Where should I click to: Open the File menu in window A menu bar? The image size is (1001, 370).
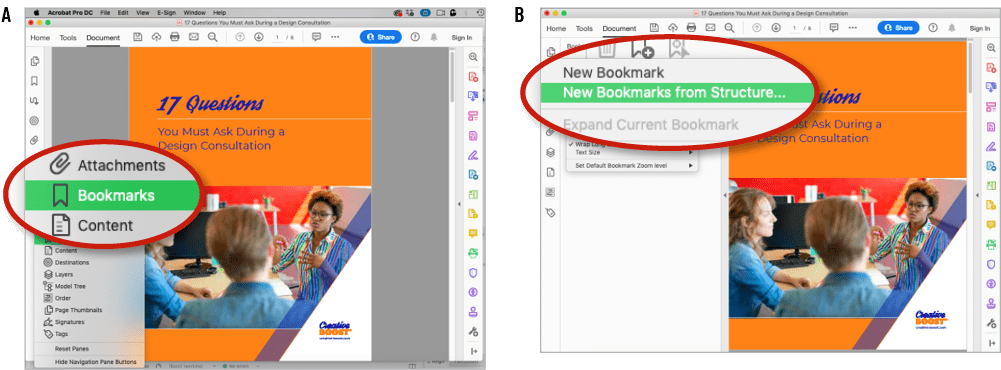(x=105, y=12)
